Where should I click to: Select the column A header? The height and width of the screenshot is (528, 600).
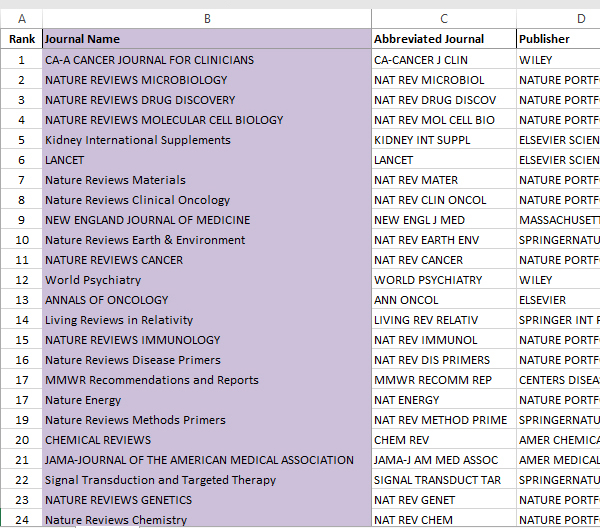[21, 19]
